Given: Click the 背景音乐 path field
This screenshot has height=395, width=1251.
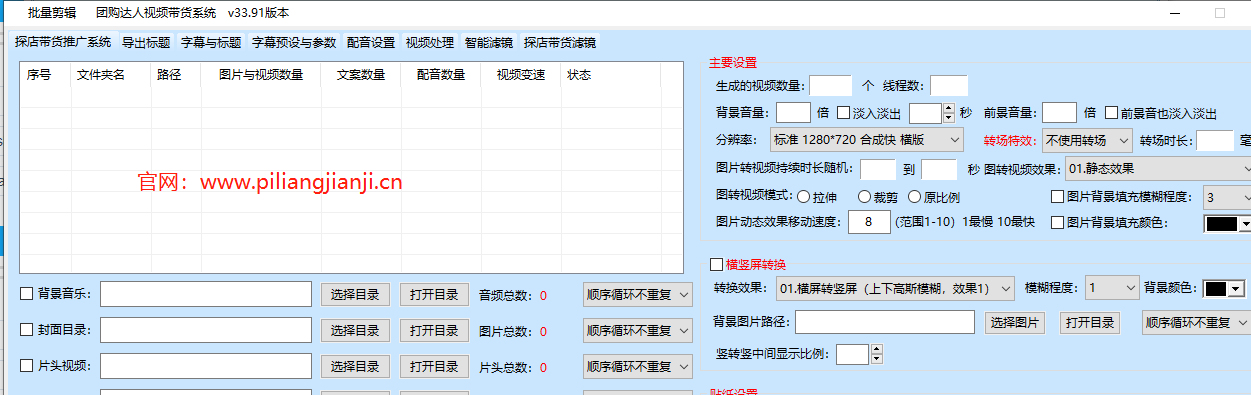Looking at the screenshot, I should click(206, 294).
